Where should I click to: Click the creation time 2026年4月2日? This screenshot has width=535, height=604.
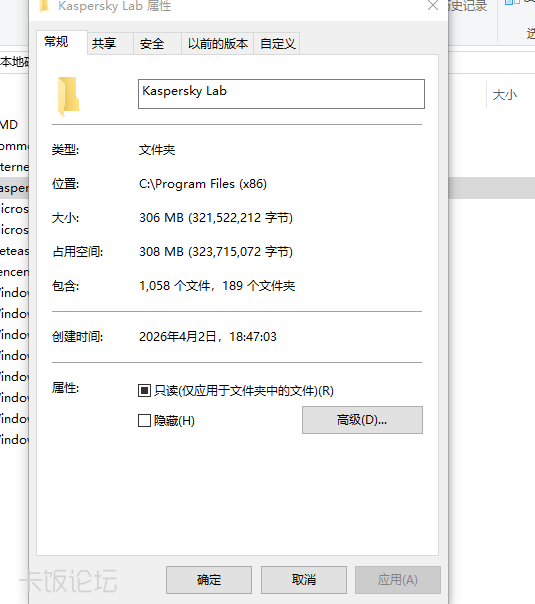pos(208,337)
